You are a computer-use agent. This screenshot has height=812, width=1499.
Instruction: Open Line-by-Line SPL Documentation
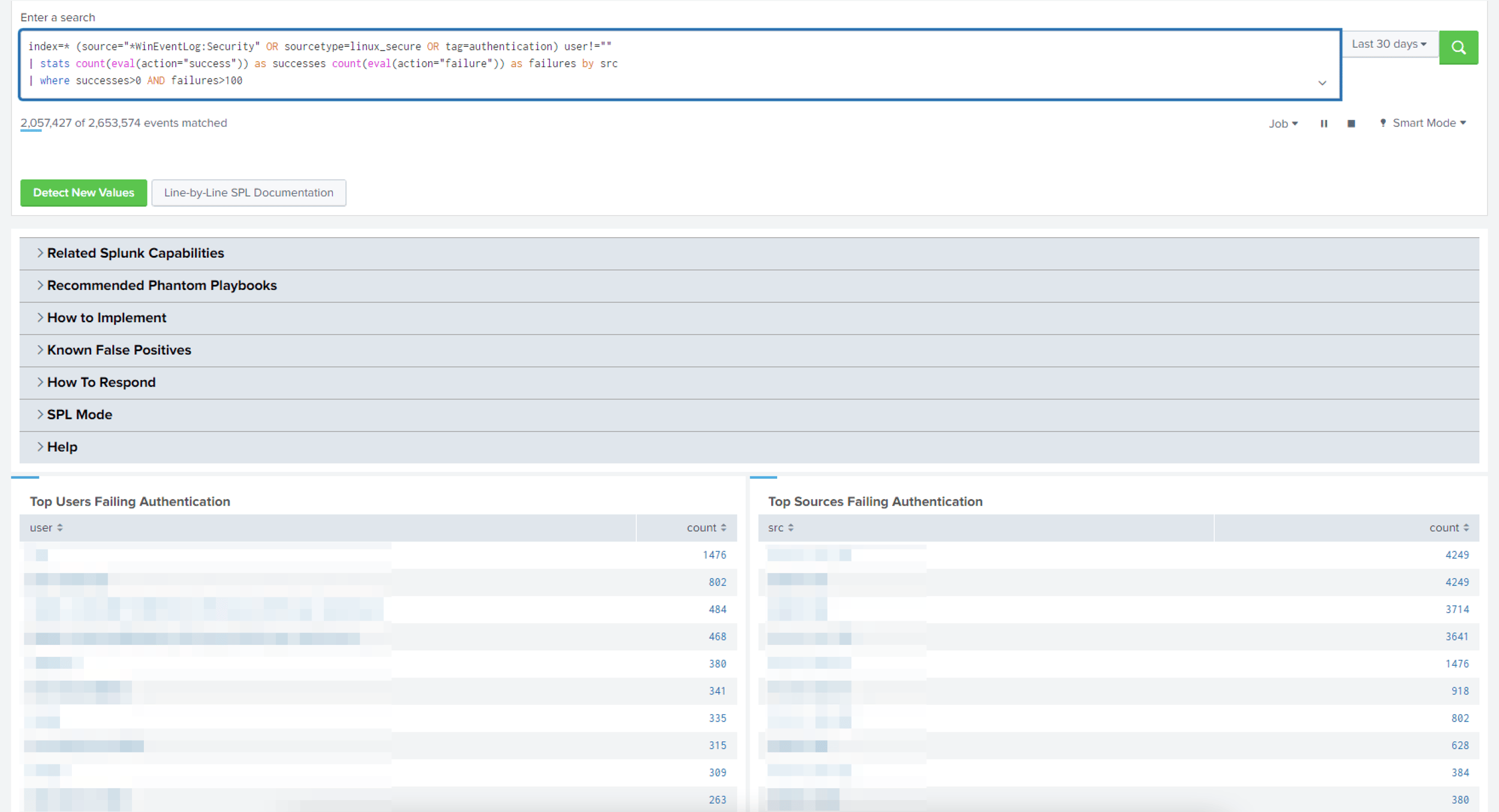click(x=249, y=192)
